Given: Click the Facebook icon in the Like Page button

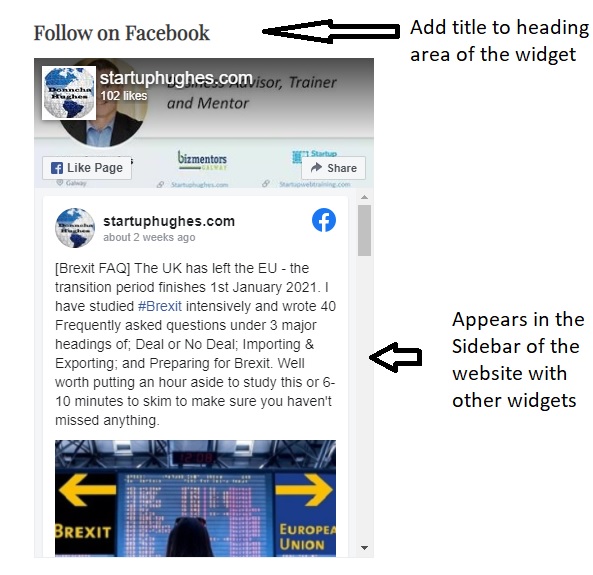Looking at the screenshot, I should coord(57,168).
